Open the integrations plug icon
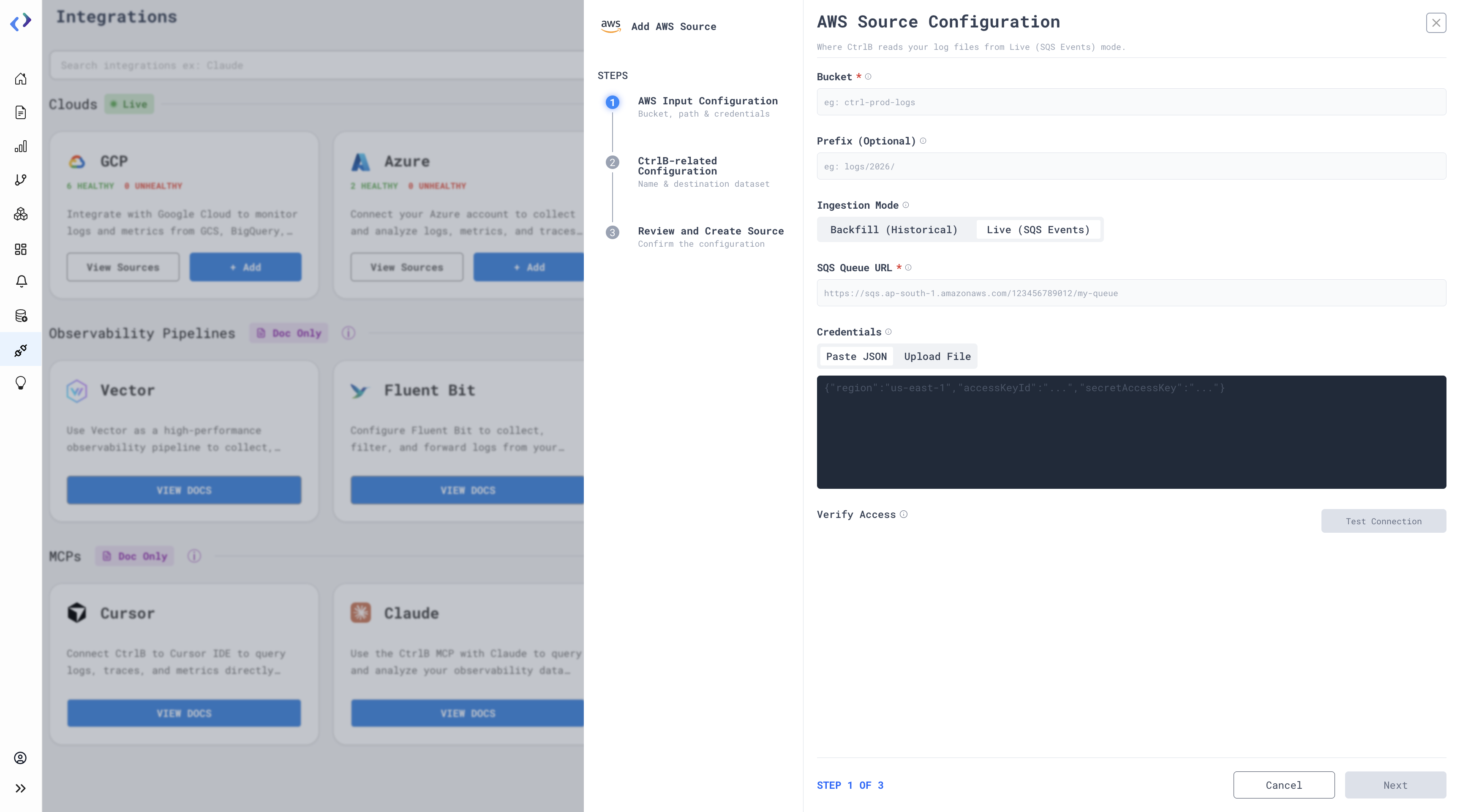This screenshot has height=812, width=1460. pos(21,350)
